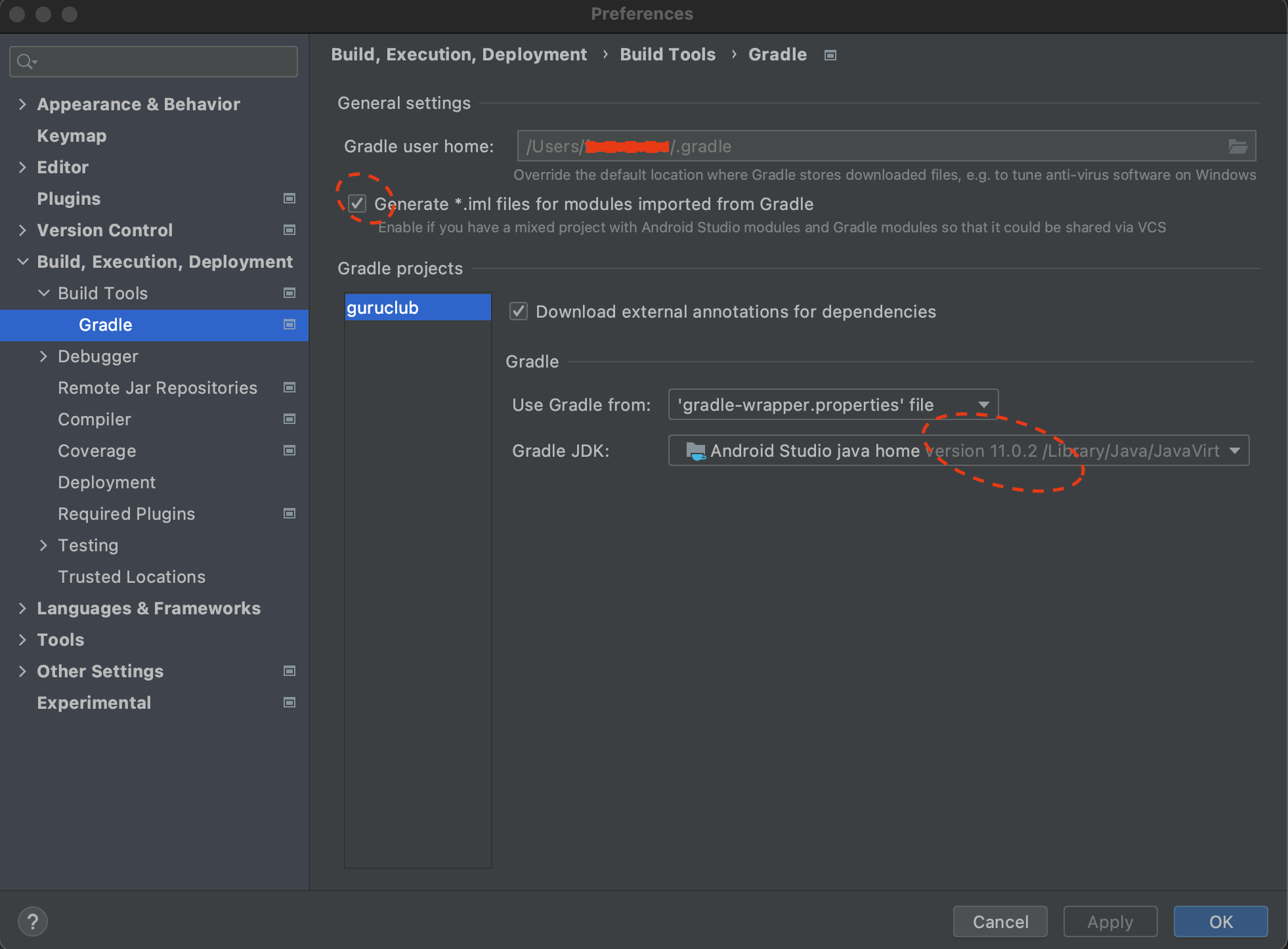Click folder browse icon in Gradle user home
This screenshot has height=949, width=1288.
pos(1237,146)
